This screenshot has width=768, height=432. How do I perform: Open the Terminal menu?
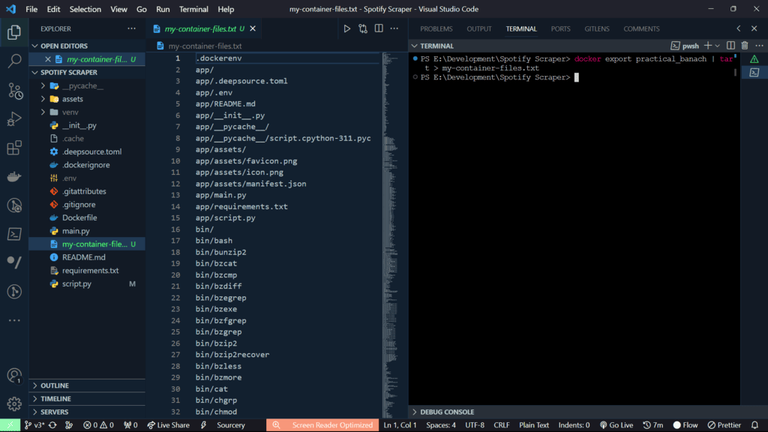click(193, 9)
